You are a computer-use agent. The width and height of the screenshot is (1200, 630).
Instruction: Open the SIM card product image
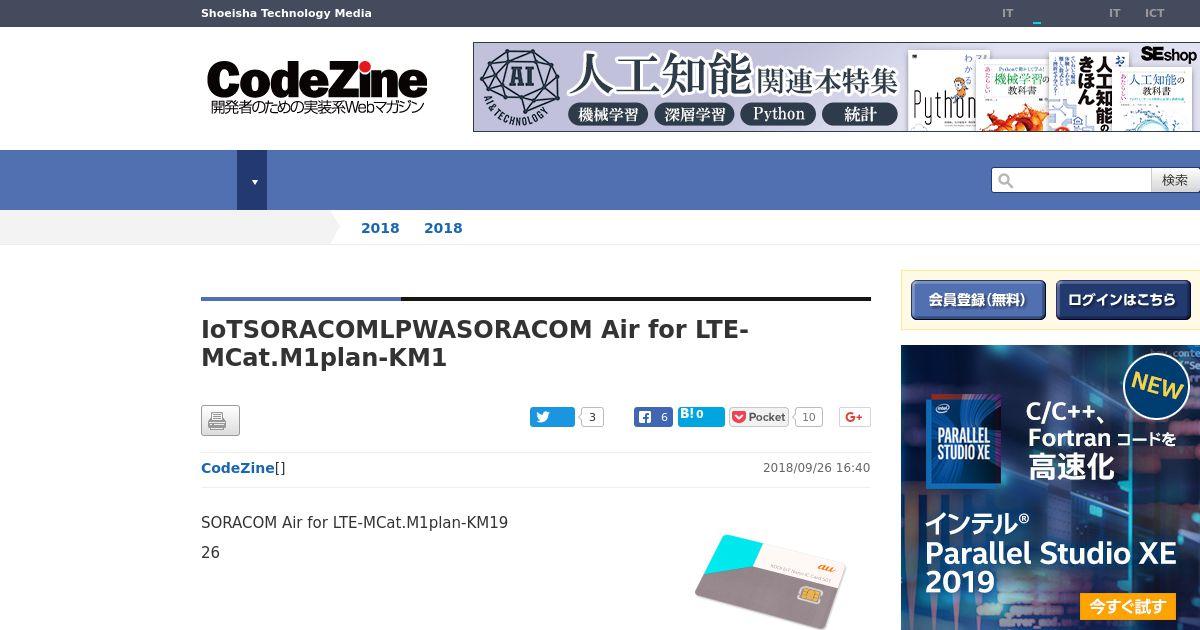(770, 582)
